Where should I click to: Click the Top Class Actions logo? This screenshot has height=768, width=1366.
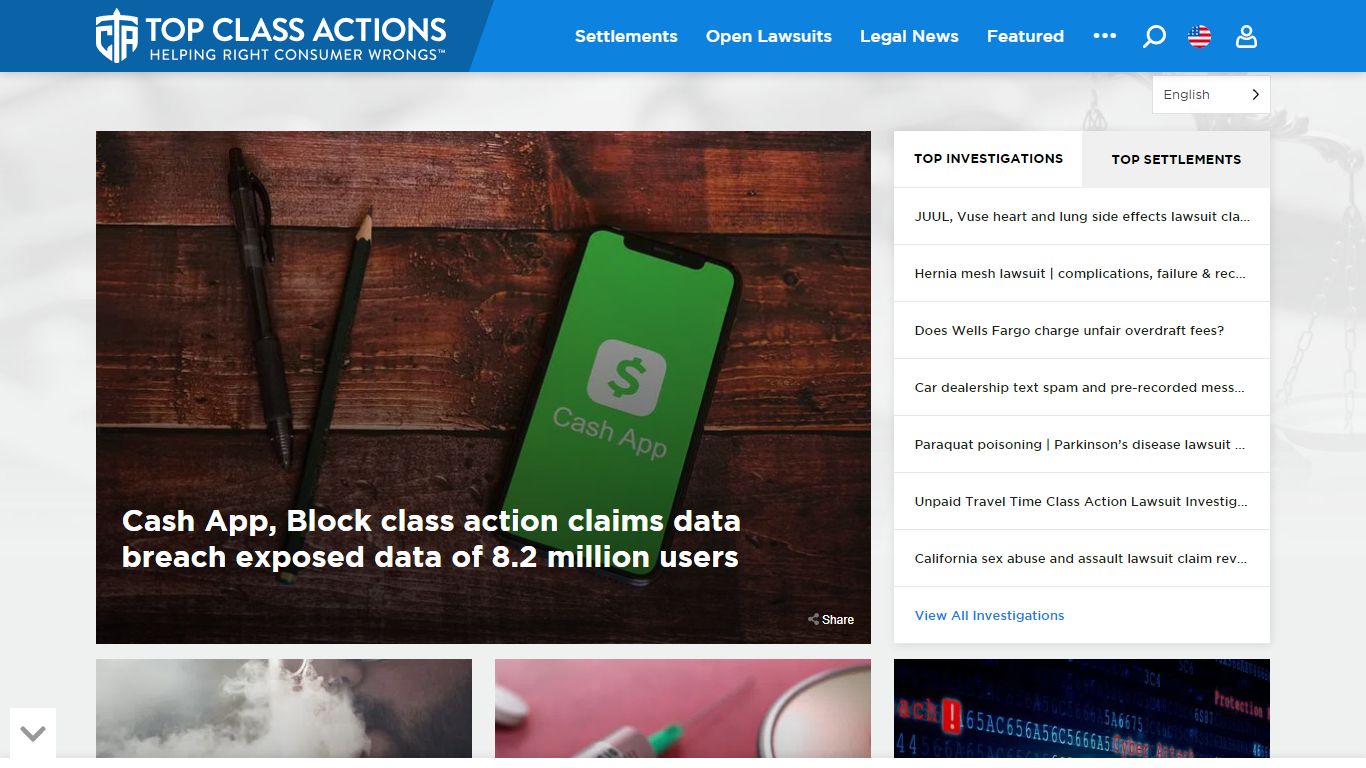(x=271, y=37)
